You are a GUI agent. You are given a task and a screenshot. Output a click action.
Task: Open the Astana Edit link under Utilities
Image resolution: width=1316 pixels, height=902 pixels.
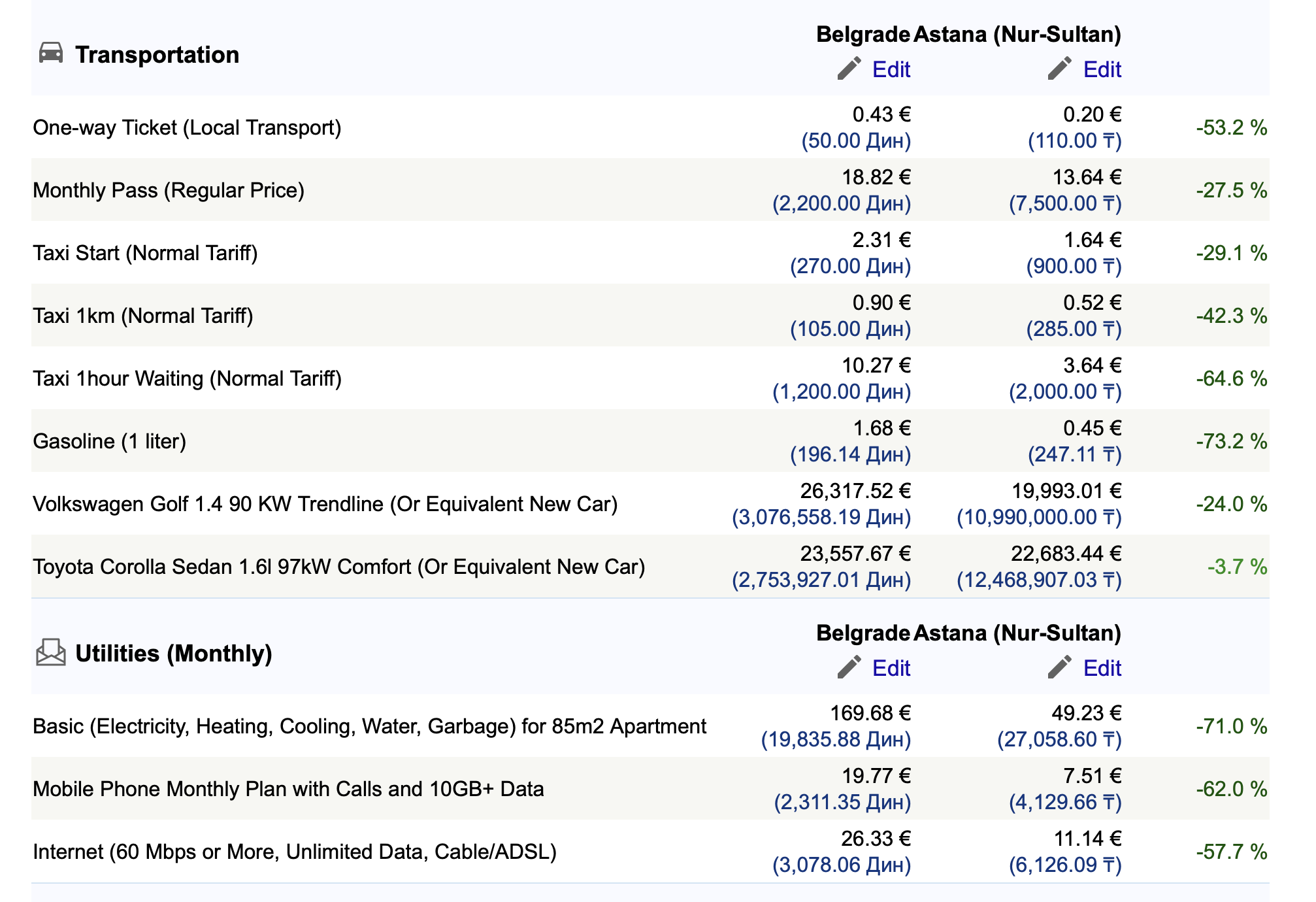coord(1102,668)
